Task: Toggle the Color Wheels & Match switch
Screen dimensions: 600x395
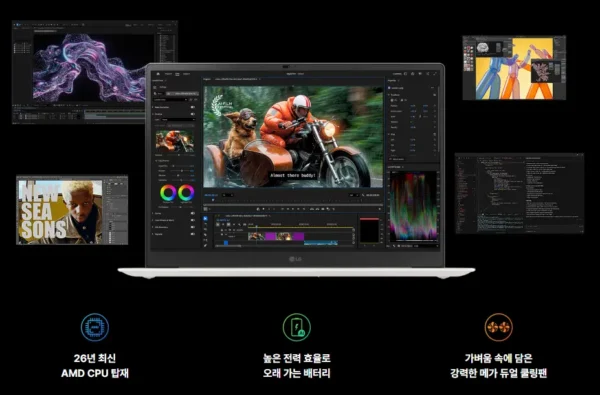Action: point(192,220)
